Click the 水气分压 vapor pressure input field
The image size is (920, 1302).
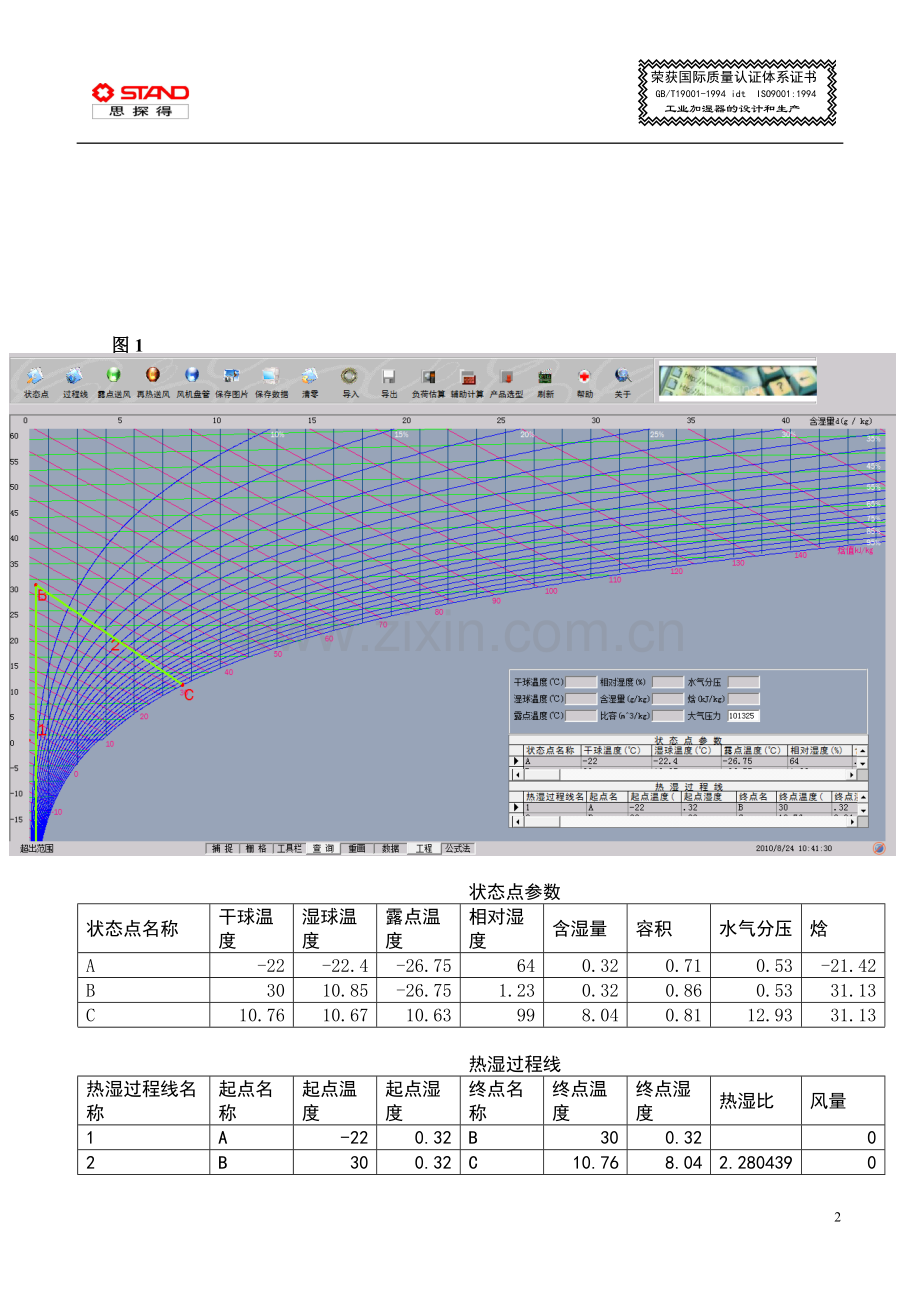point(744,682)
